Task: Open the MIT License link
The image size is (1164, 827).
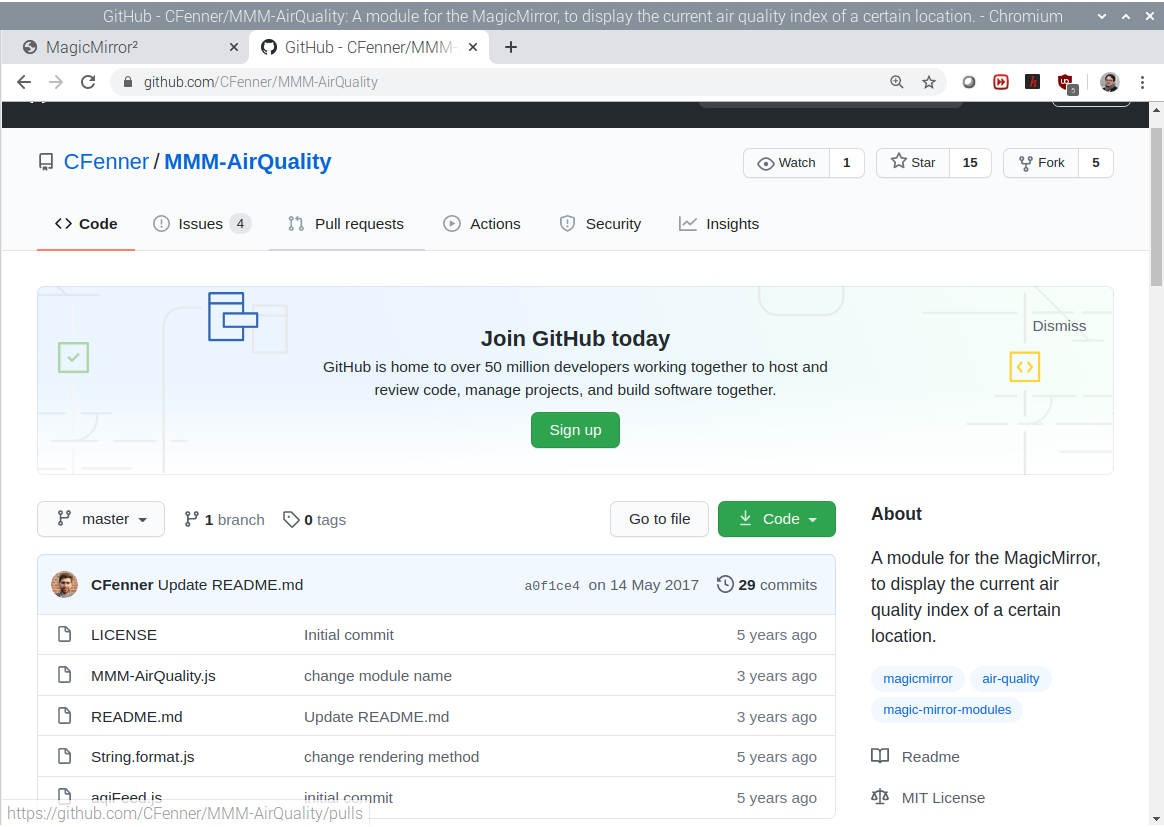Action: point(928,798)
